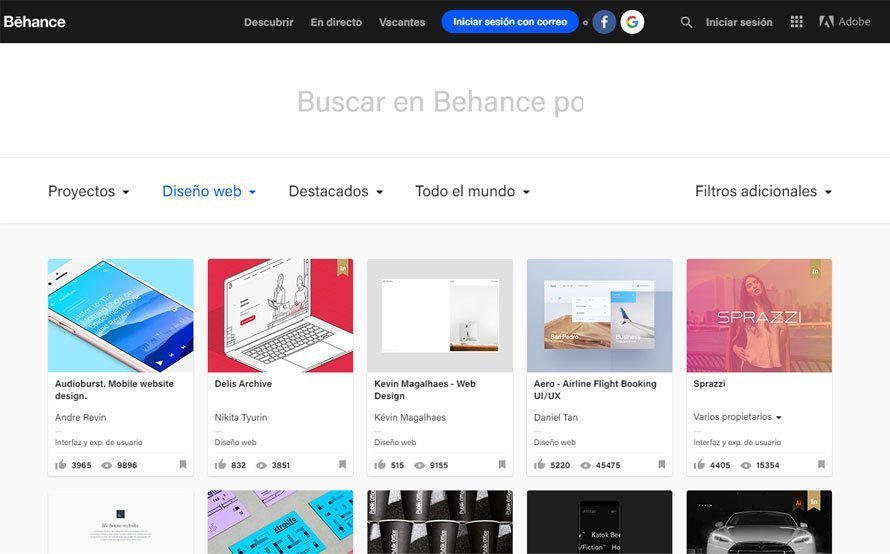Like the Delis Archive project with thumbs-up

click(x=220, y=464)
